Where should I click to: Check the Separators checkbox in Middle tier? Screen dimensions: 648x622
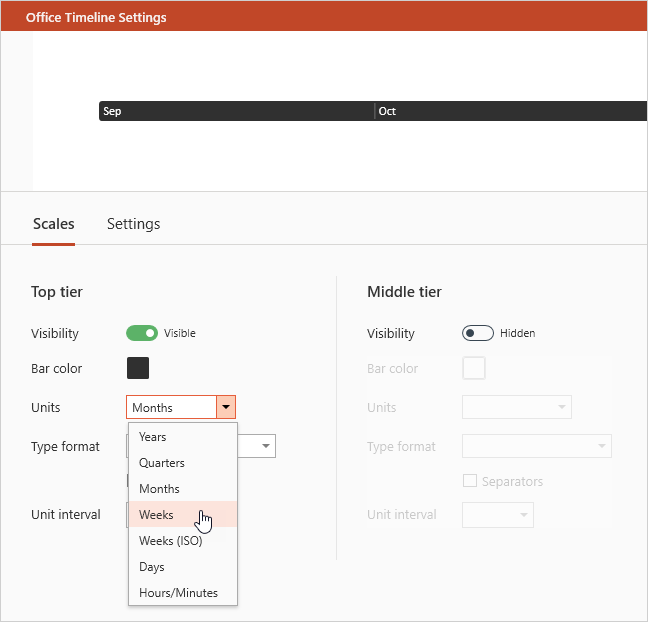pos(469,482)
